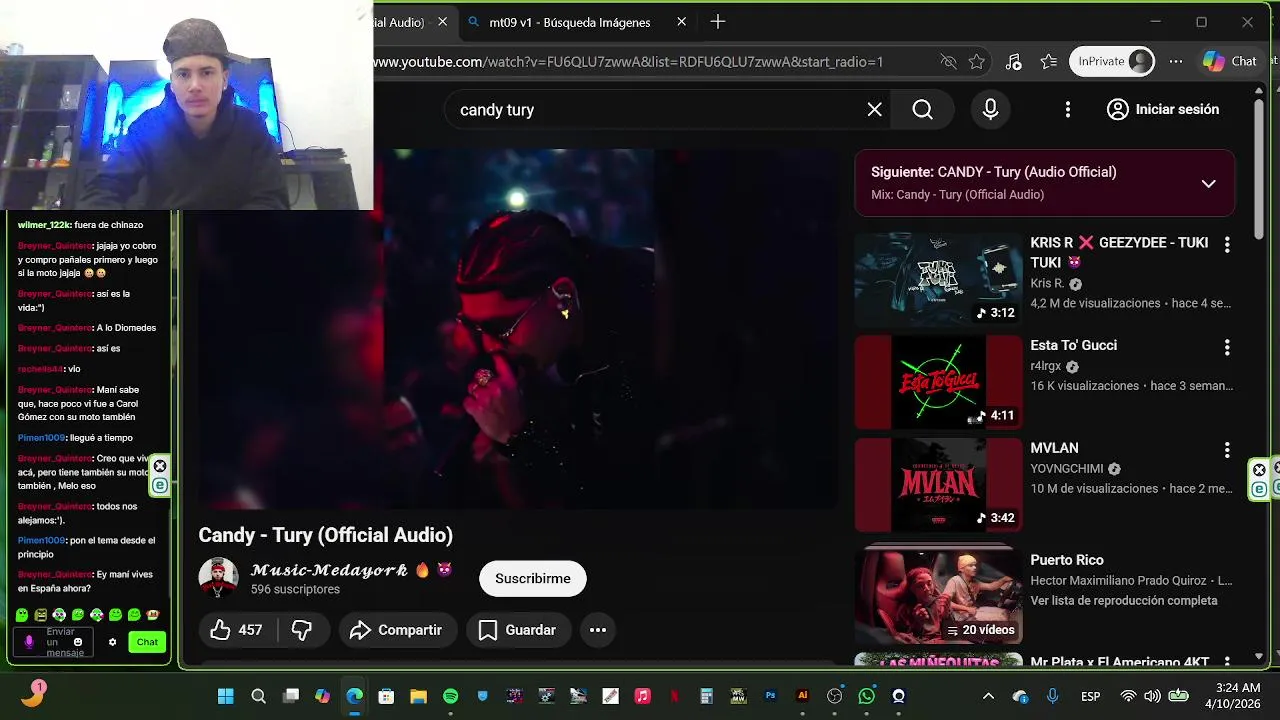Close the right-edge overlay X badge
The width and height of the screenshot is (1280, 720).
click(x=1260, y=470)
